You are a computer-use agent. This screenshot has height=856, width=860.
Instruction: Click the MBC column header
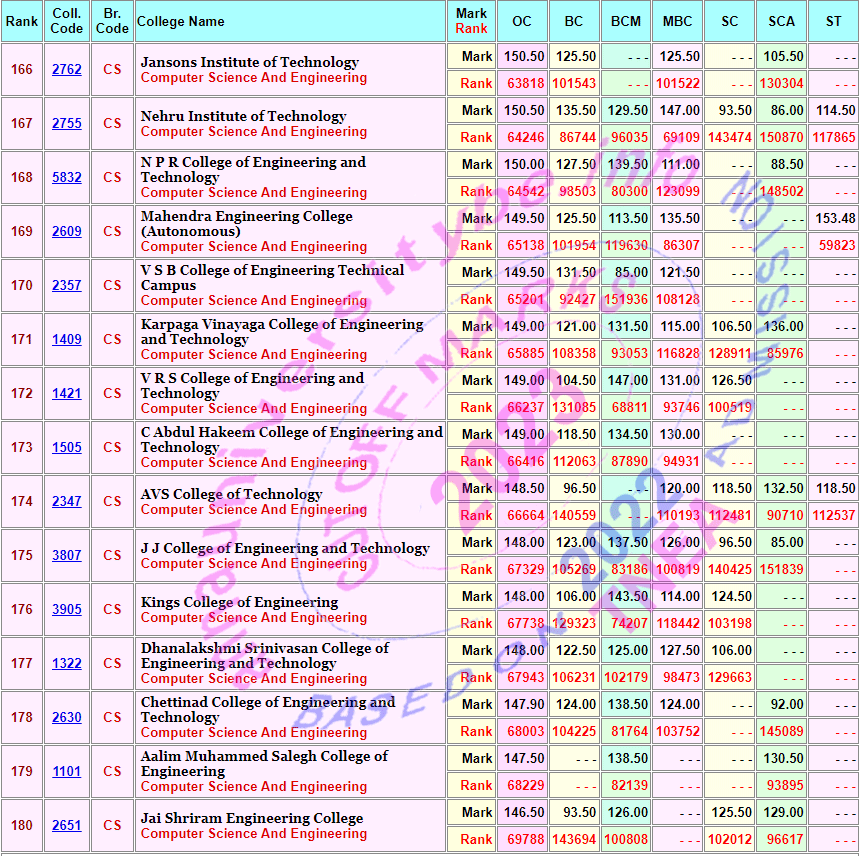(x=680, y=21)
